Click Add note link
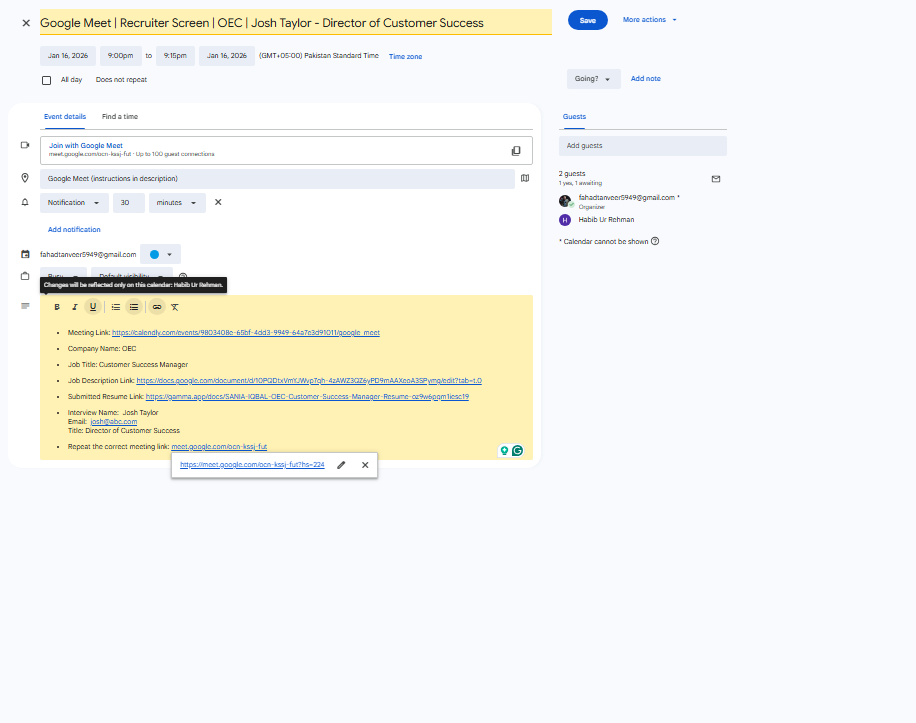 tap(646, 78)
